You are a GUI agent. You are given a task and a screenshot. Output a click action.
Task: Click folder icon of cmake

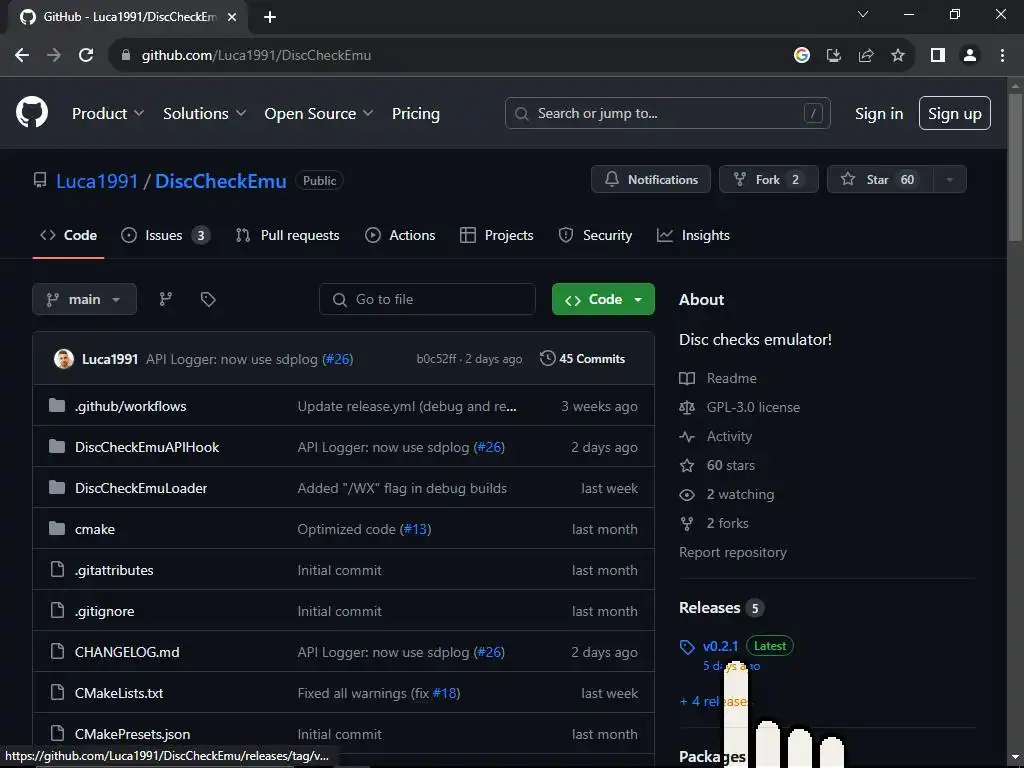tap(57, 528)
